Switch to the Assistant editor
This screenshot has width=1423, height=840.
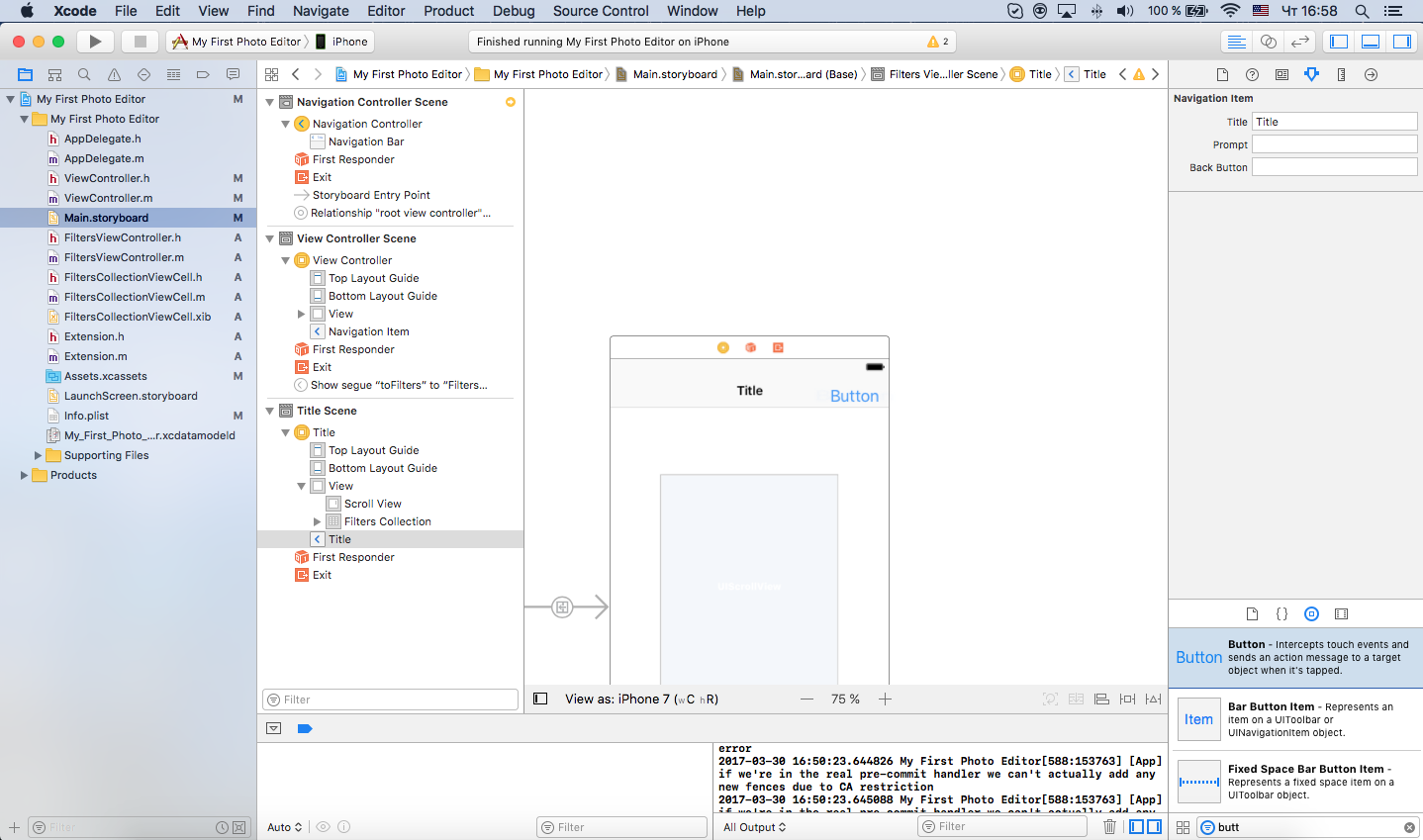[x=1268, y=42]
